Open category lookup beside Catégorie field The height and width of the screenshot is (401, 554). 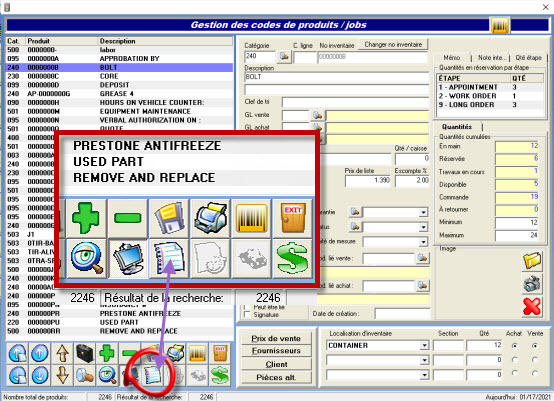click(x=284, y=57)
